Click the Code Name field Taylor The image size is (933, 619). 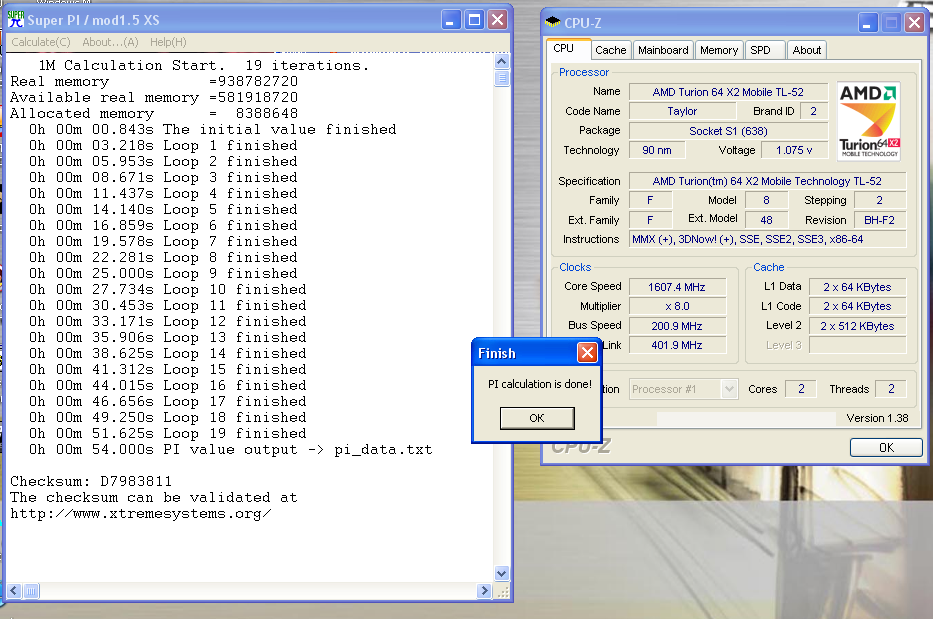click(x=682, y=111)
